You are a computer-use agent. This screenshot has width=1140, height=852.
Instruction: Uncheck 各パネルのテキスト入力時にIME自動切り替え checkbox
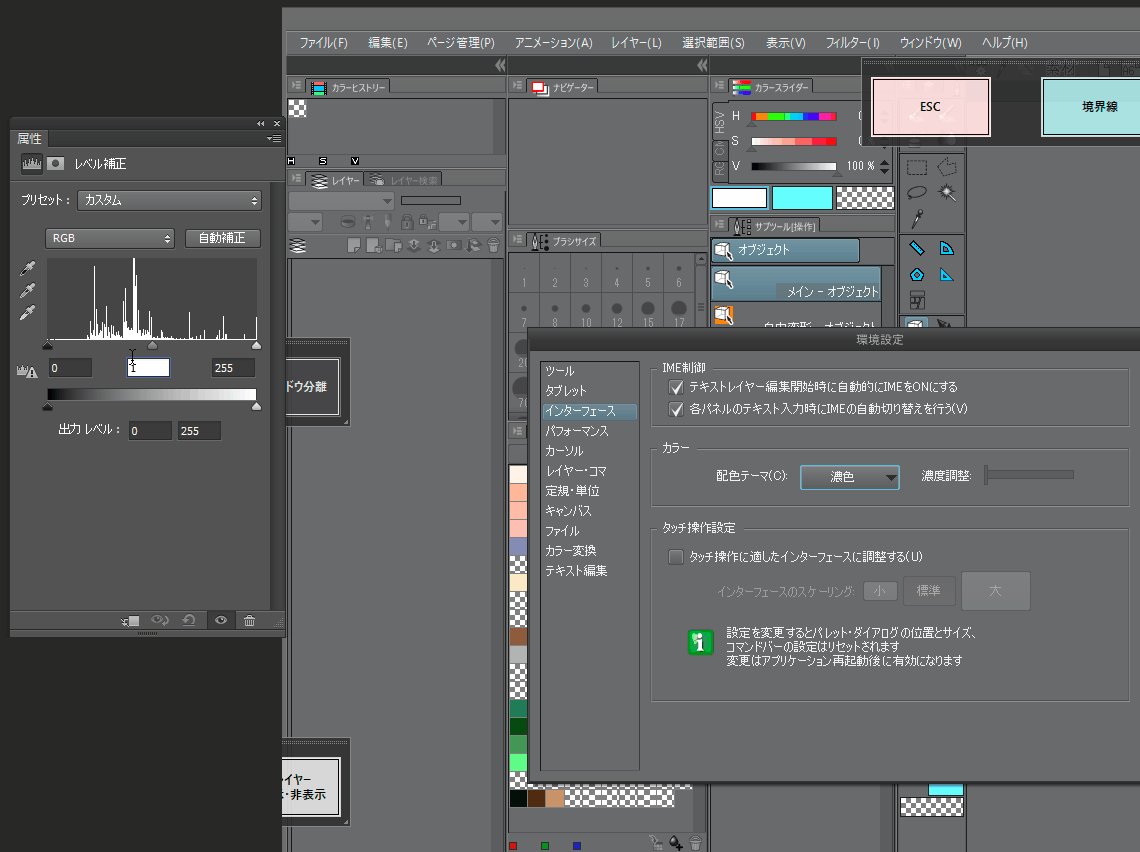675,409
